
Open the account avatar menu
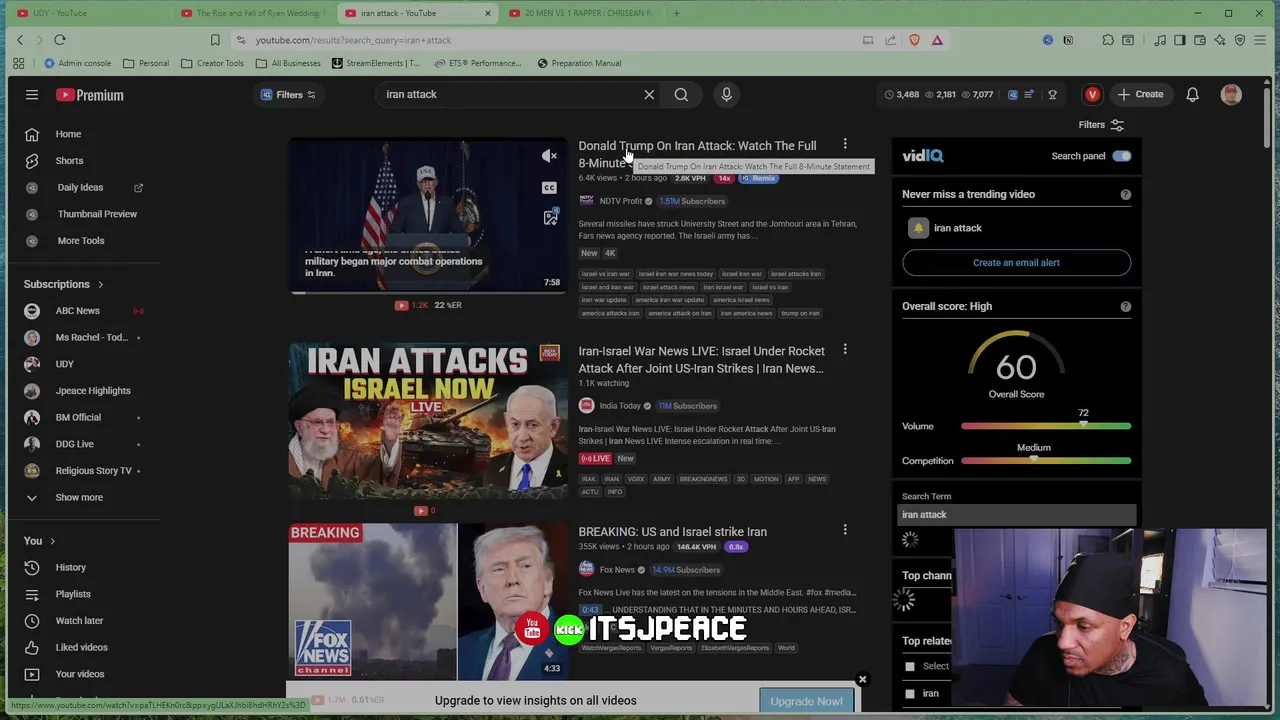[1231, 95]
